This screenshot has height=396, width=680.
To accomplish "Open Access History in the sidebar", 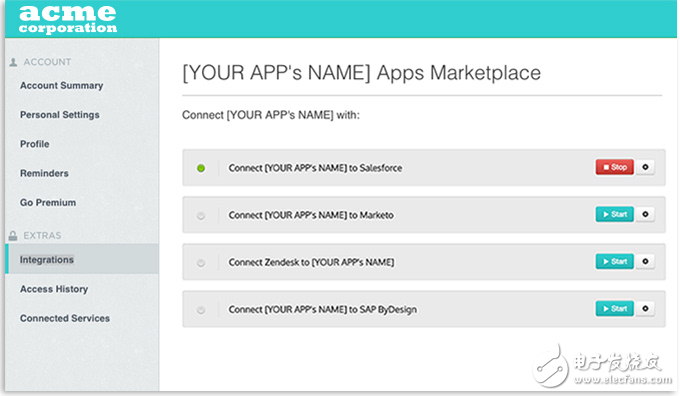I will tap(54, 289).
